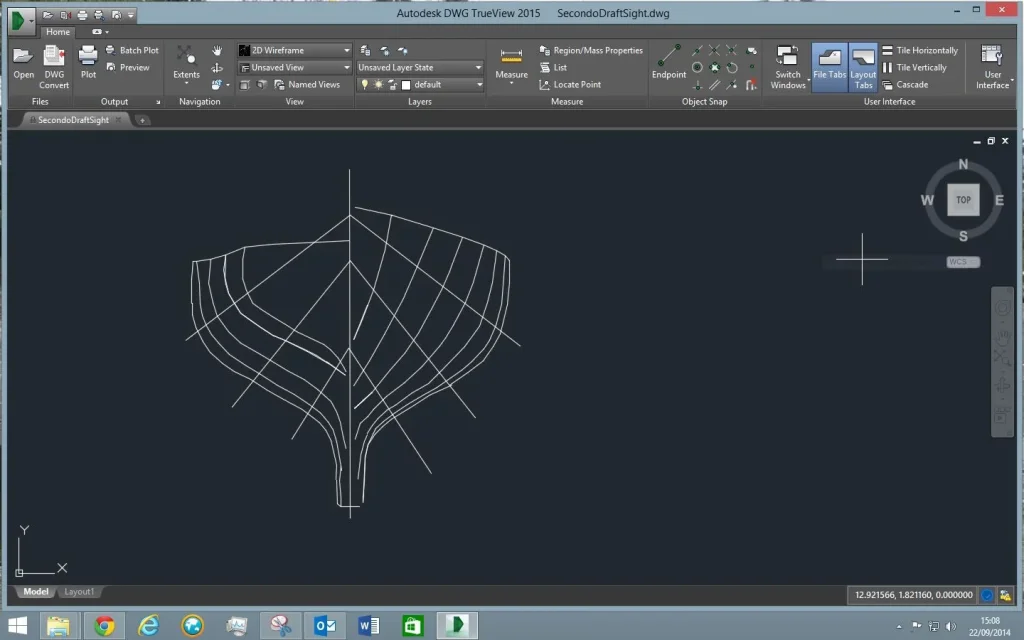Toggle default layer lock icon

tap(392, 84)
